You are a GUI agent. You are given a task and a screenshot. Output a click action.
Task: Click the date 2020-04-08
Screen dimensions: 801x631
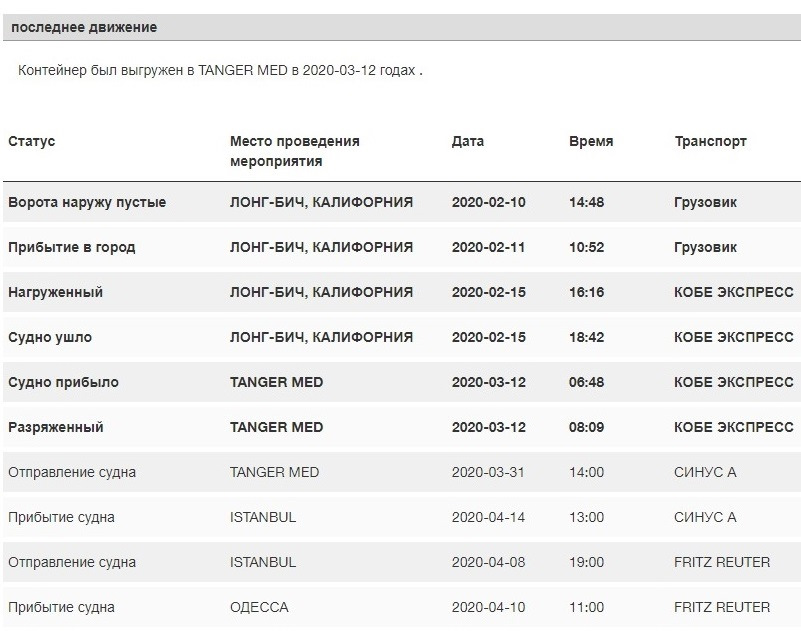488,562
